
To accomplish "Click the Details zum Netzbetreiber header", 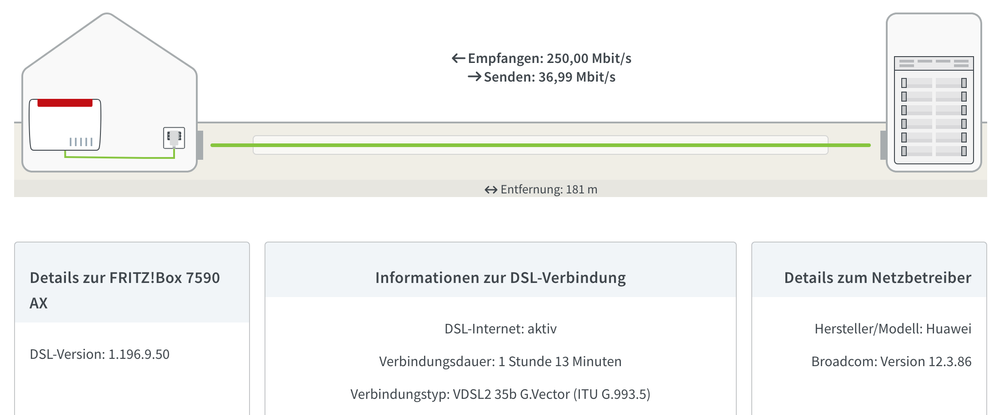I will tap(877, 278).
